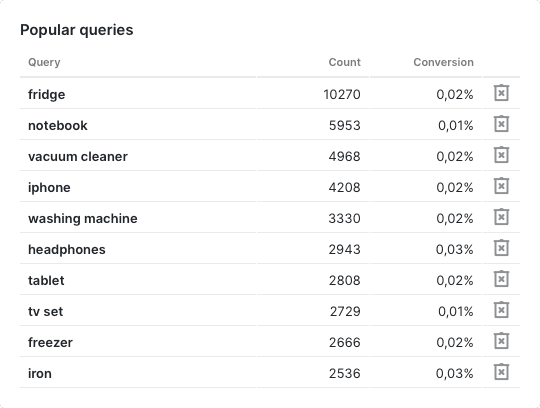The height and width of the screenshot is (408, 540).
Task: Click the trash icon for freezer
Action: coord(501,341)
